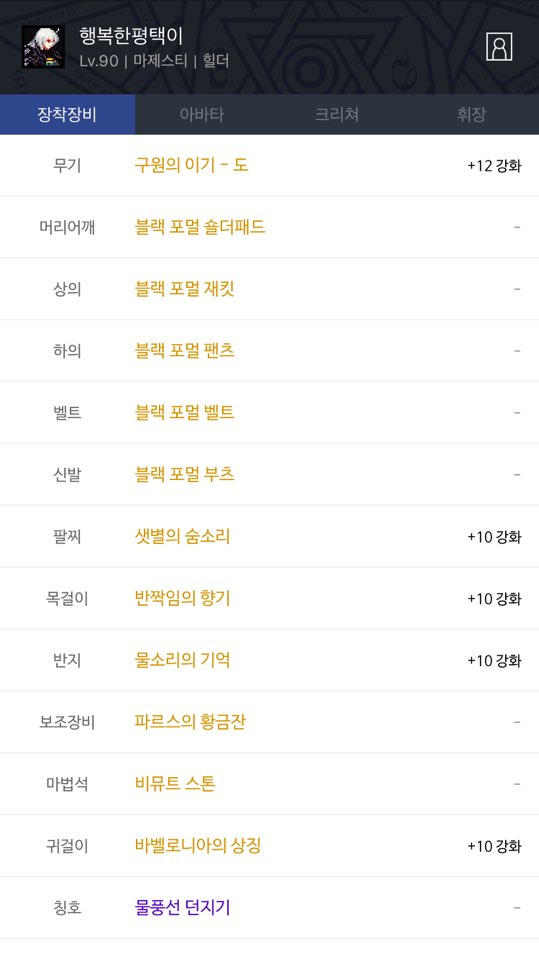539x960 pixels.
Task: Open weapon item 구원의 이기 - 도
Action: tap(191, 165)
